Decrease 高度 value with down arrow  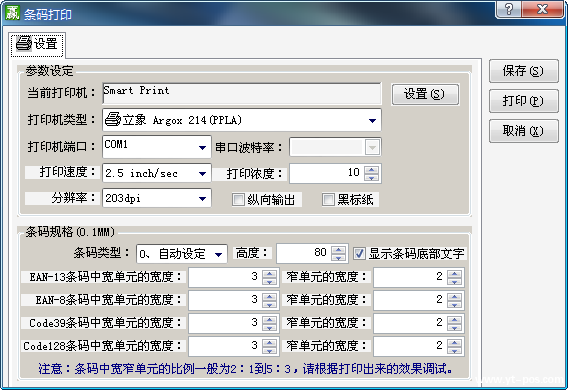click(x=338, y=257)
